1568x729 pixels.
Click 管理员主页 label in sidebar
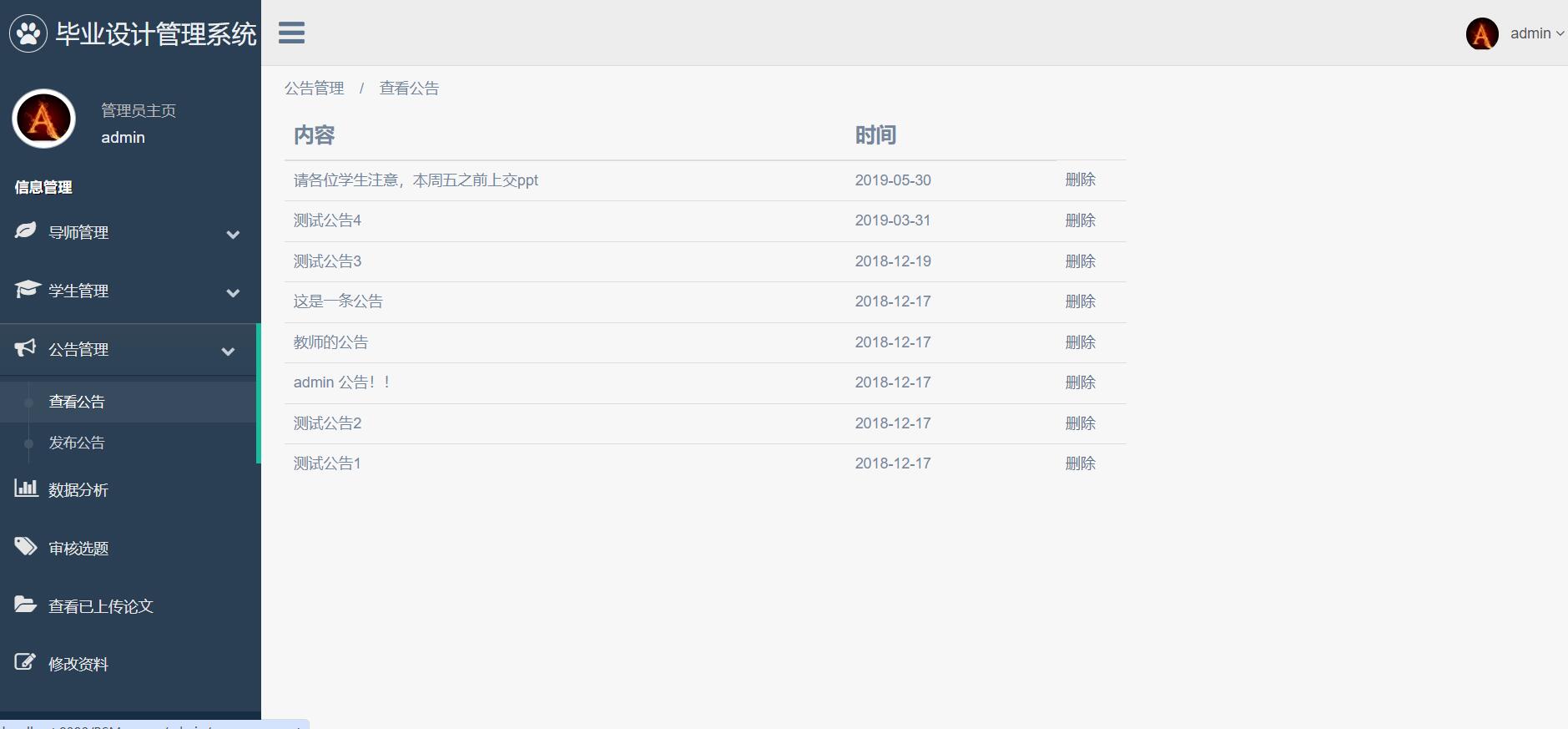(x=139, y=111)
